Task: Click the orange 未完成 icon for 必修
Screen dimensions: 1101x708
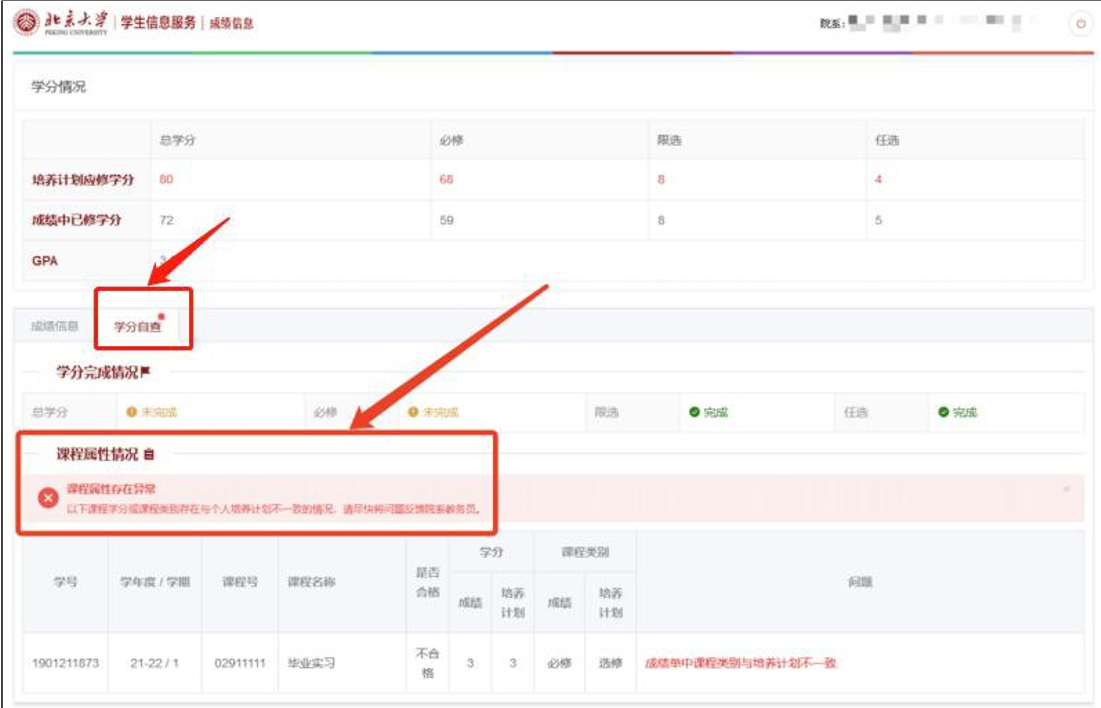Action: (412, 412)
